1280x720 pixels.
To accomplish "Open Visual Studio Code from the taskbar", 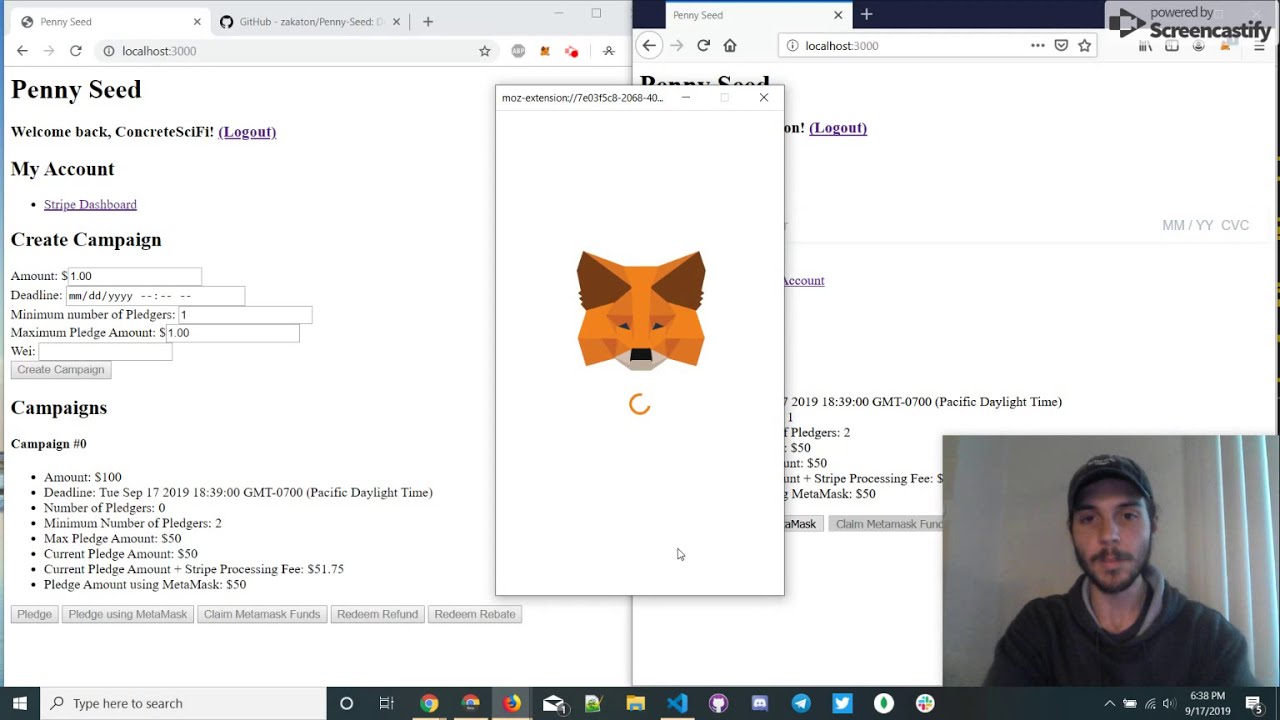I will [x=677, y=703].
